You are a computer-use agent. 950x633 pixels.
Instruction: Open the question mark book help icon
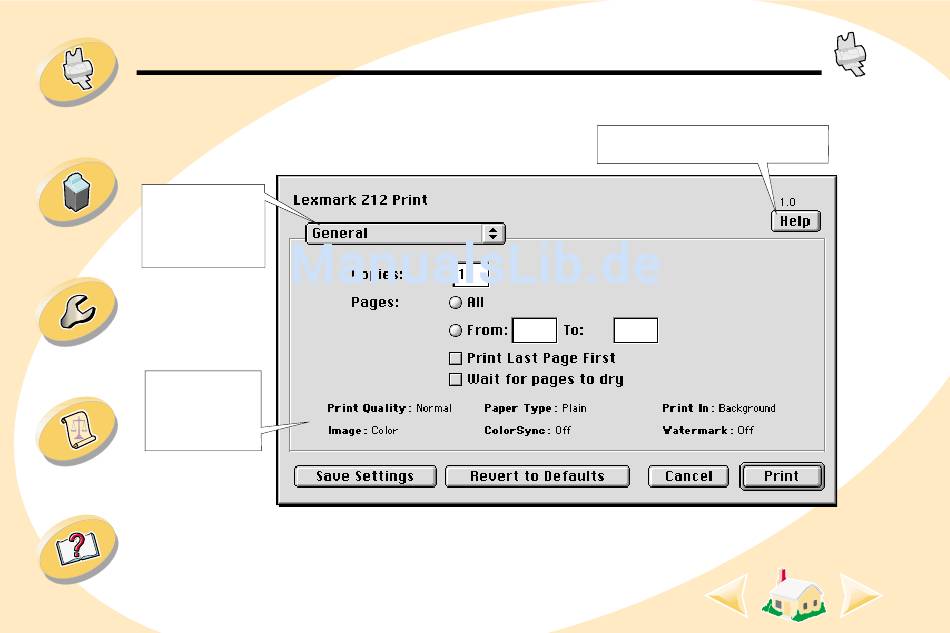tap(77, 548)
